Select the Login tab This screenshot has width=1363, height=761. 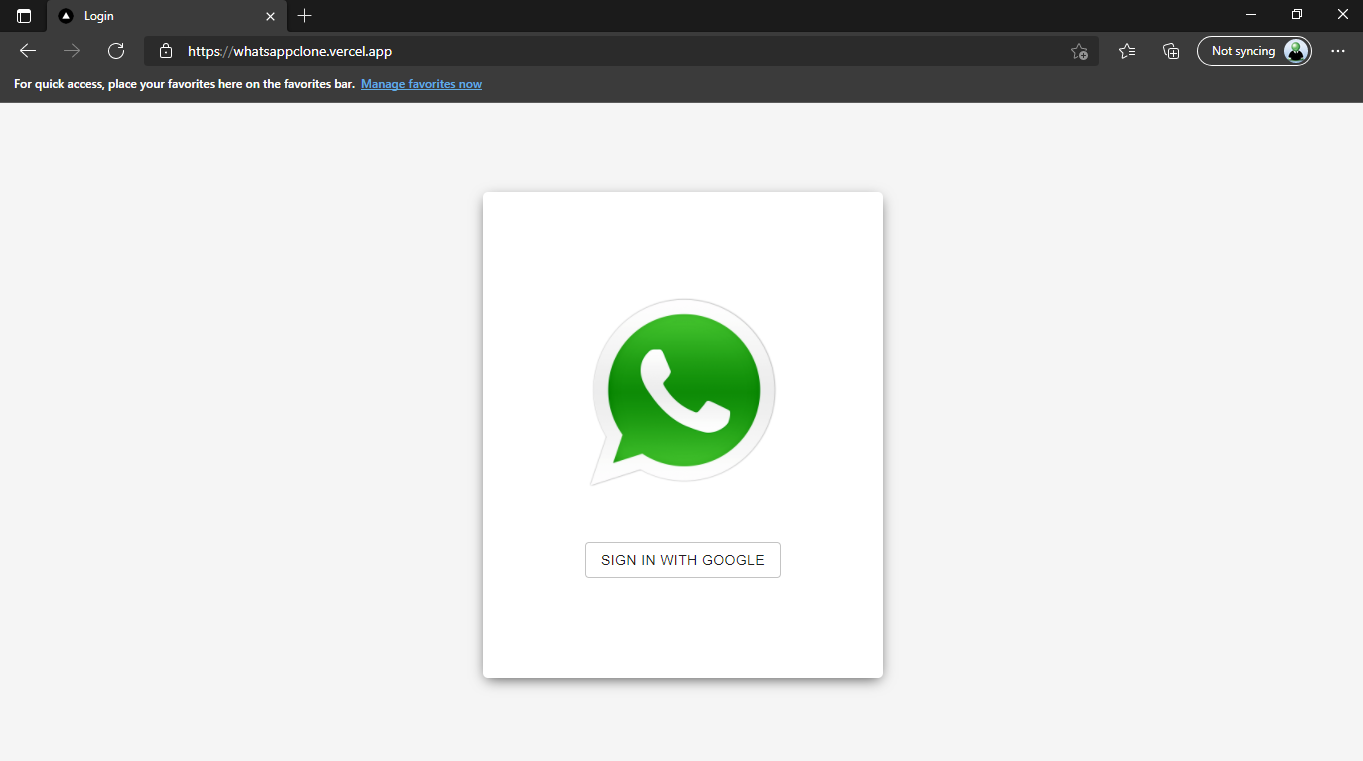(x=167, y=16)
